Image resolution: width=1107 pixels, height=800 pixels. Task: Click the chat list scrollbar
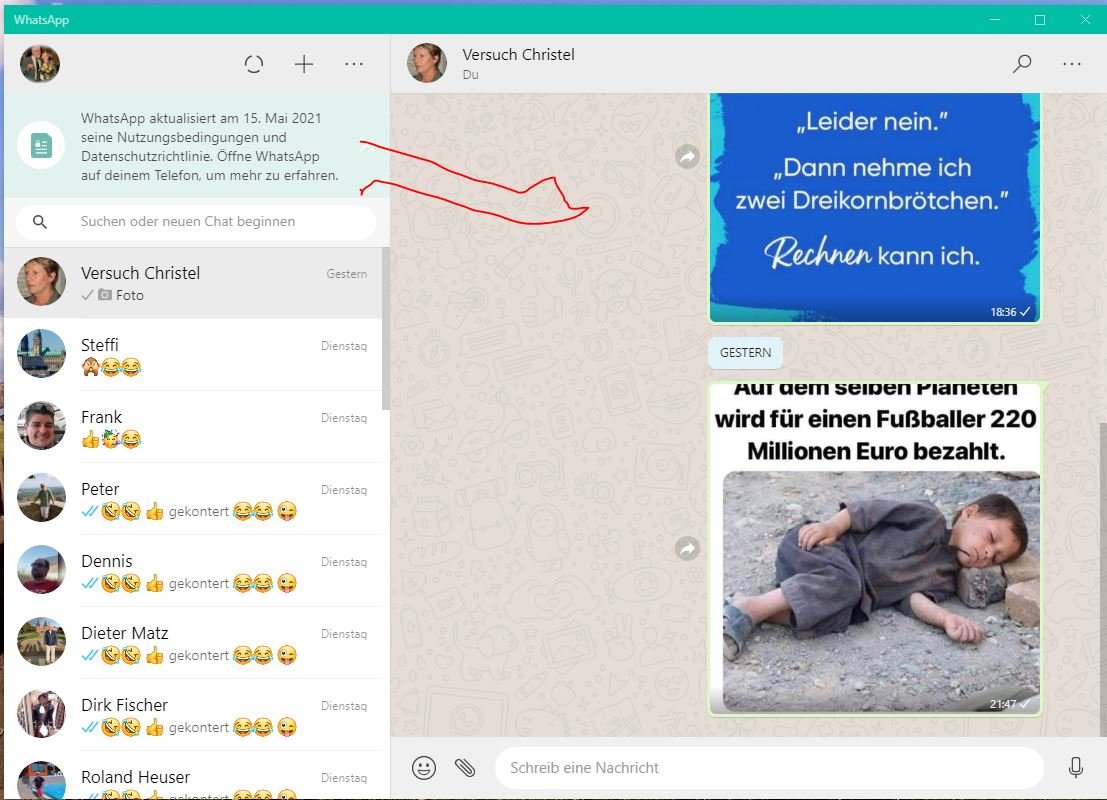point(385,328)
